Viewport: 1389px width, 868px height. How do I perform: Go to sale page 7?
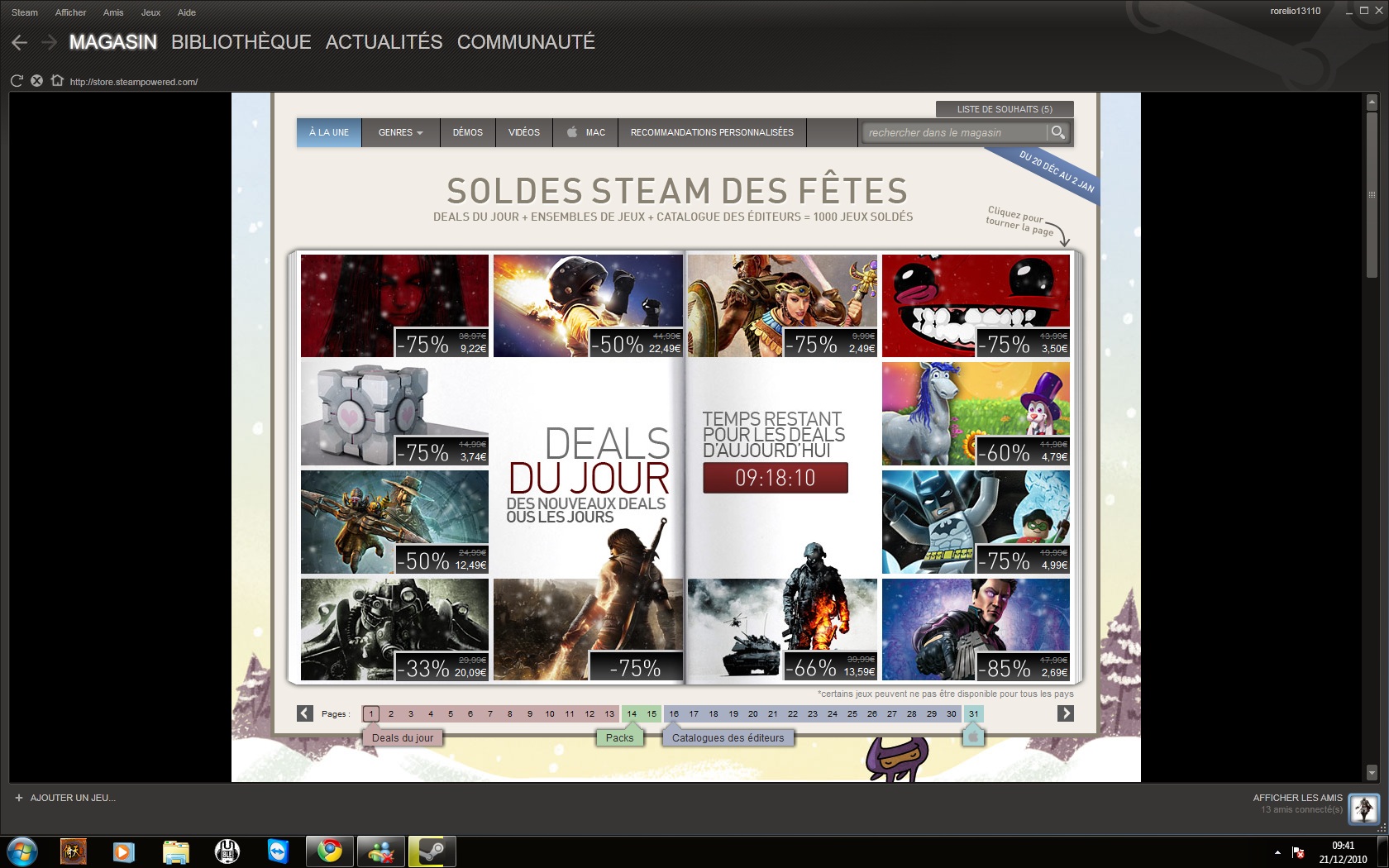tap(490, 713)
